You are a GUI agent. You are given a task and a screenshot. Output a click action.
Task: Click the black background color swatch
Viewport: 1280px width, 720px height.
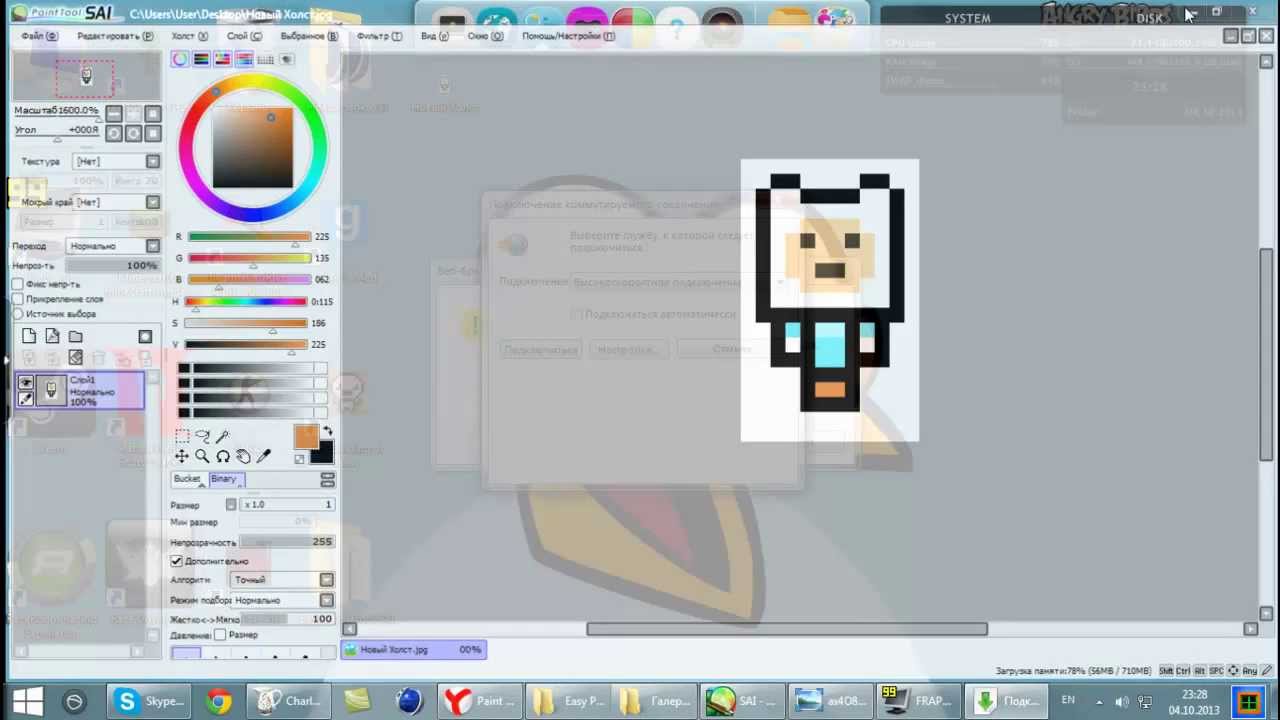(x=322, y=453)
